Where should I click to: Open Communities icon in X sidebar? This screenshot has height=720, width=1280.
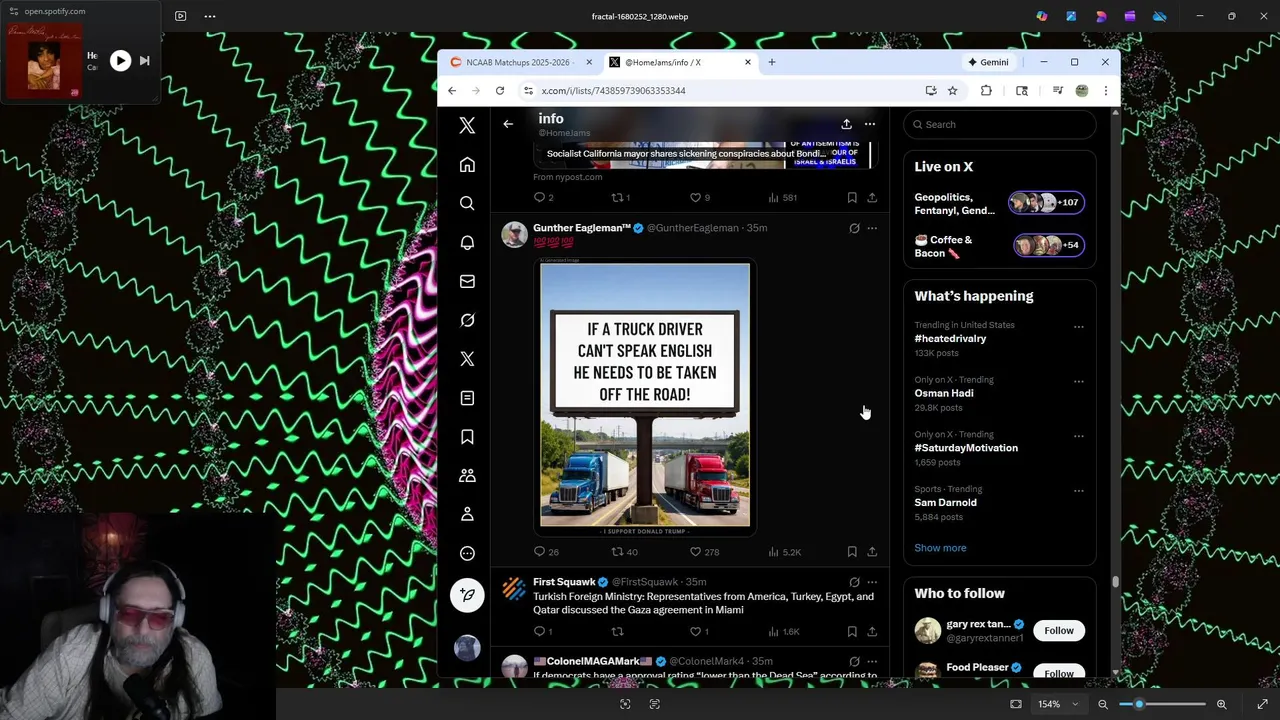coord(467,476)
